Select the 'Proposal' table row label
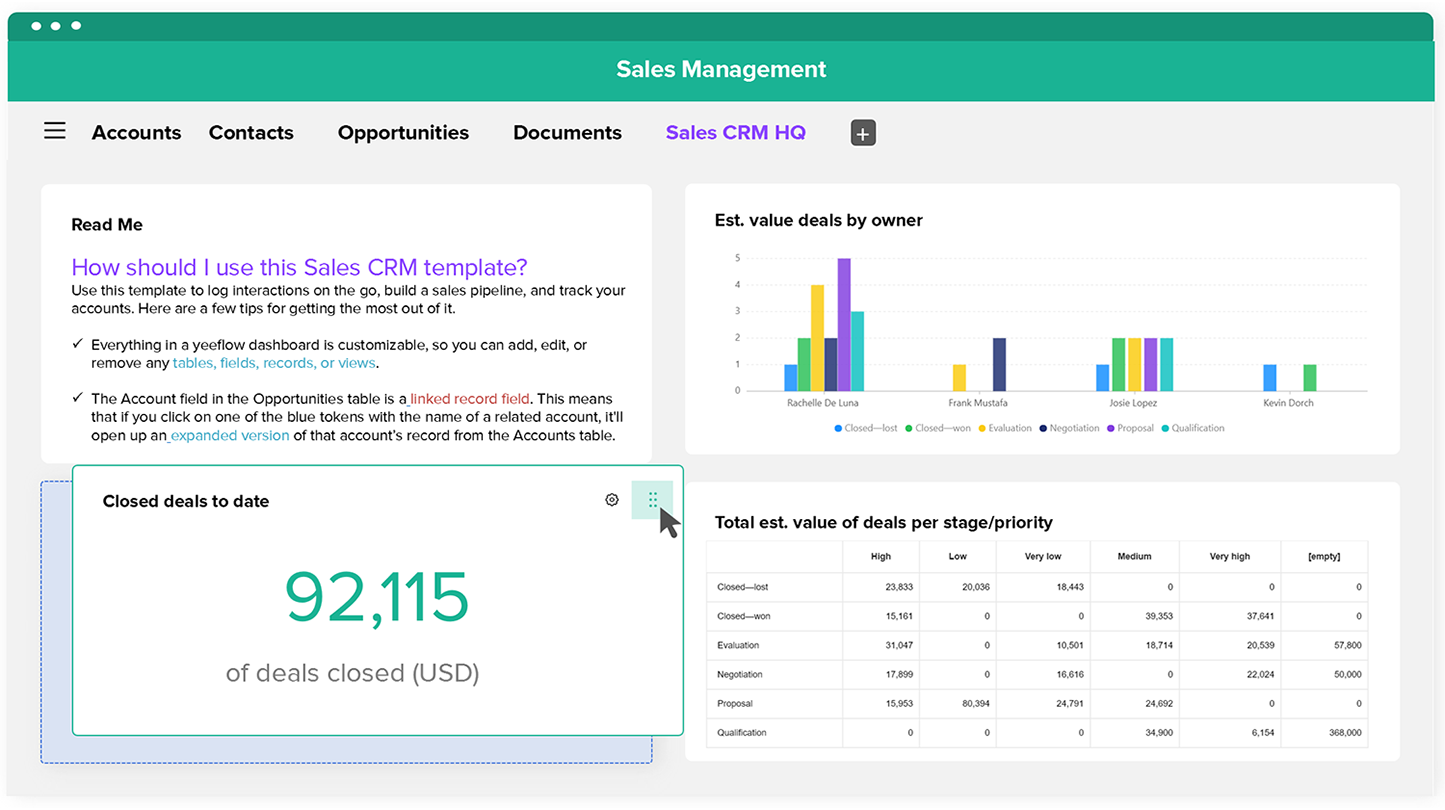 [x=735, y=703]
